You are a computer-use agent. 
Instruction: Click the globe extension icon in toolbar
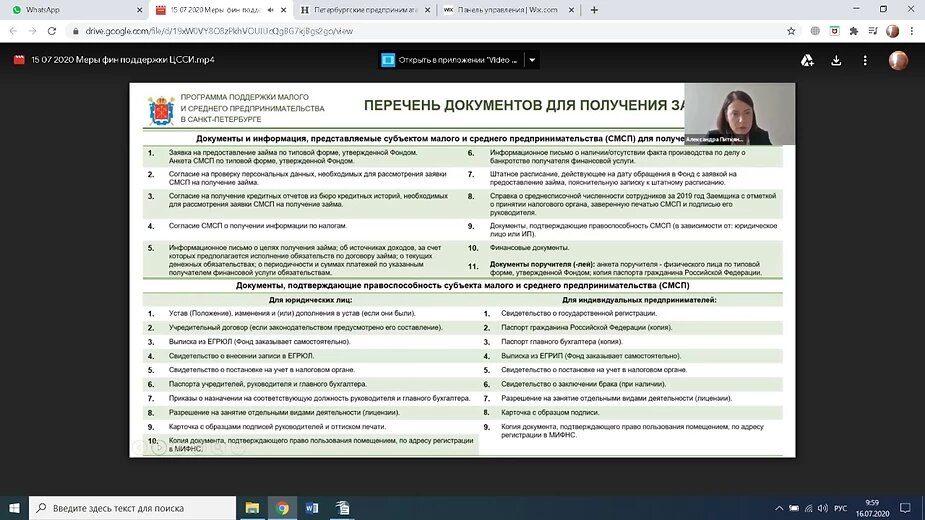click(815, 31)
